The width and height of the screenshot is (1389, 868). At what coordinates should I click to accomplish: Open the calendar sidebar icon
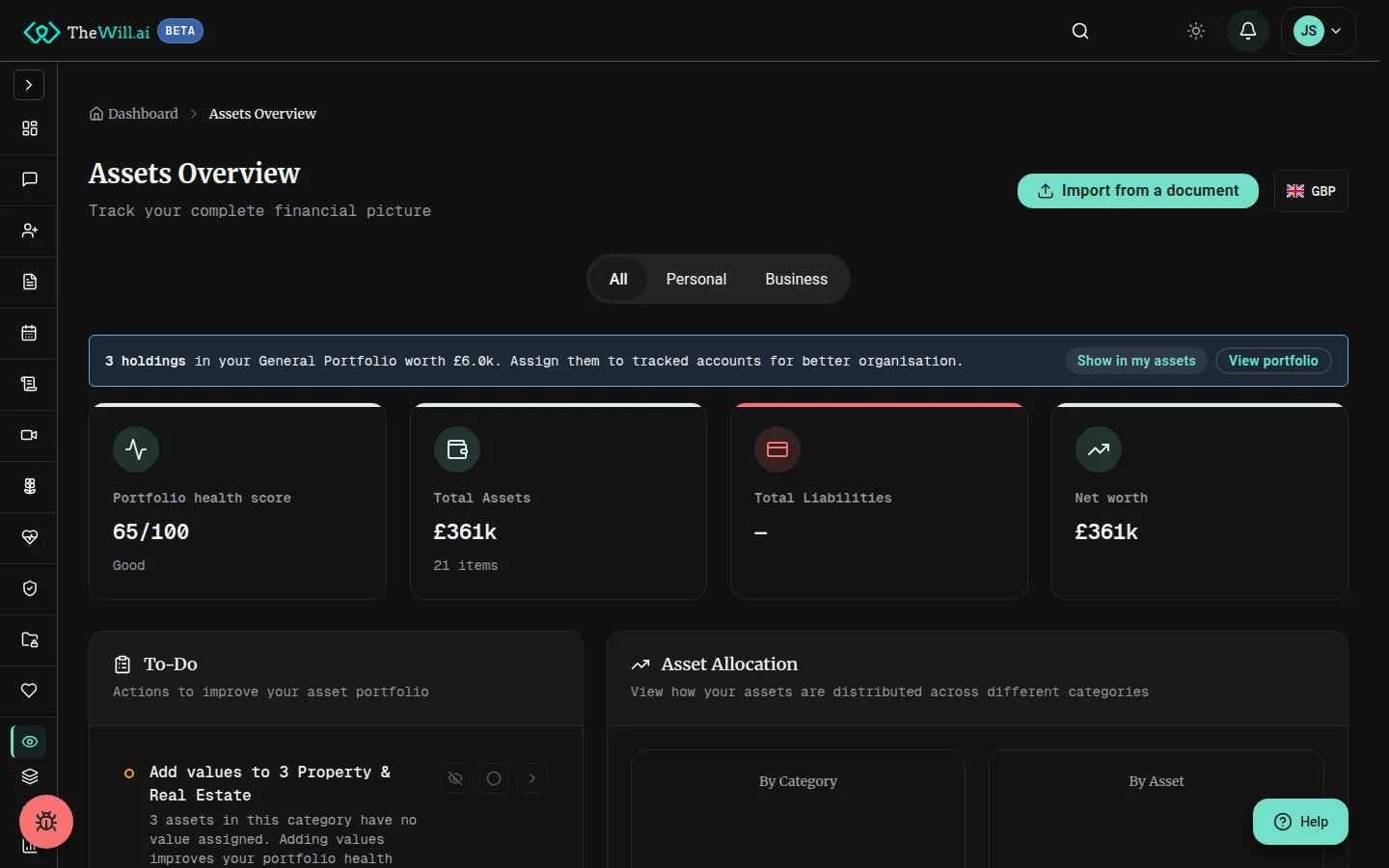tap(30, 333)
